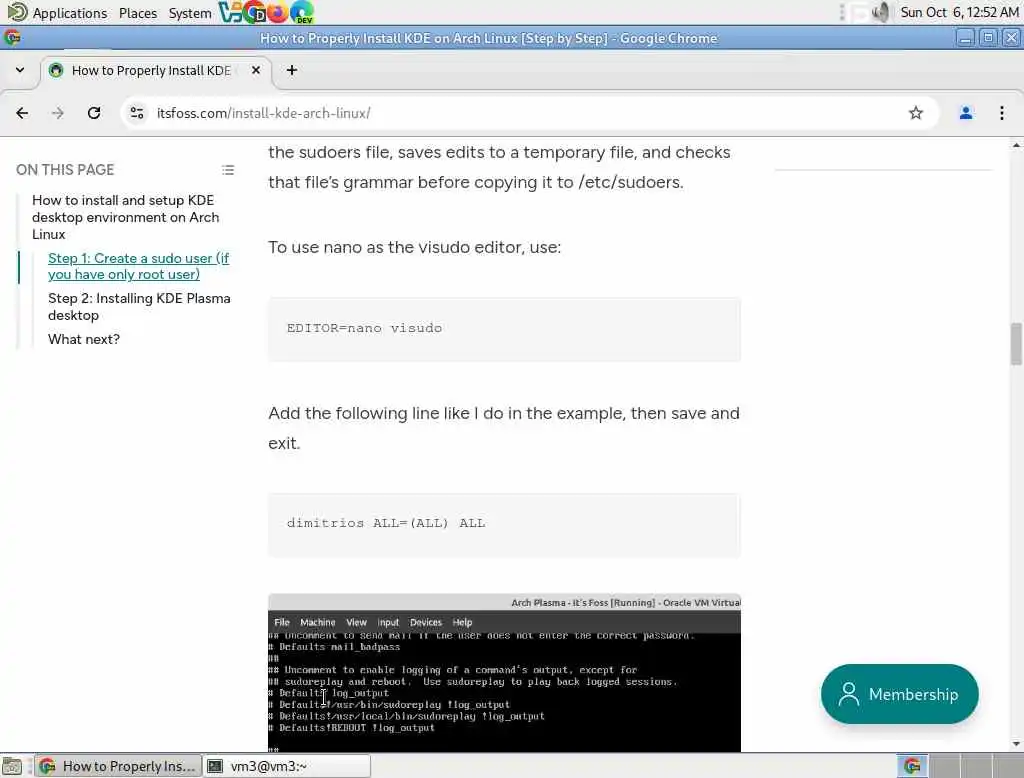Click the page vertical scrollbar thumb
Screen dimensions: 1024x778
click(1016, 344)
